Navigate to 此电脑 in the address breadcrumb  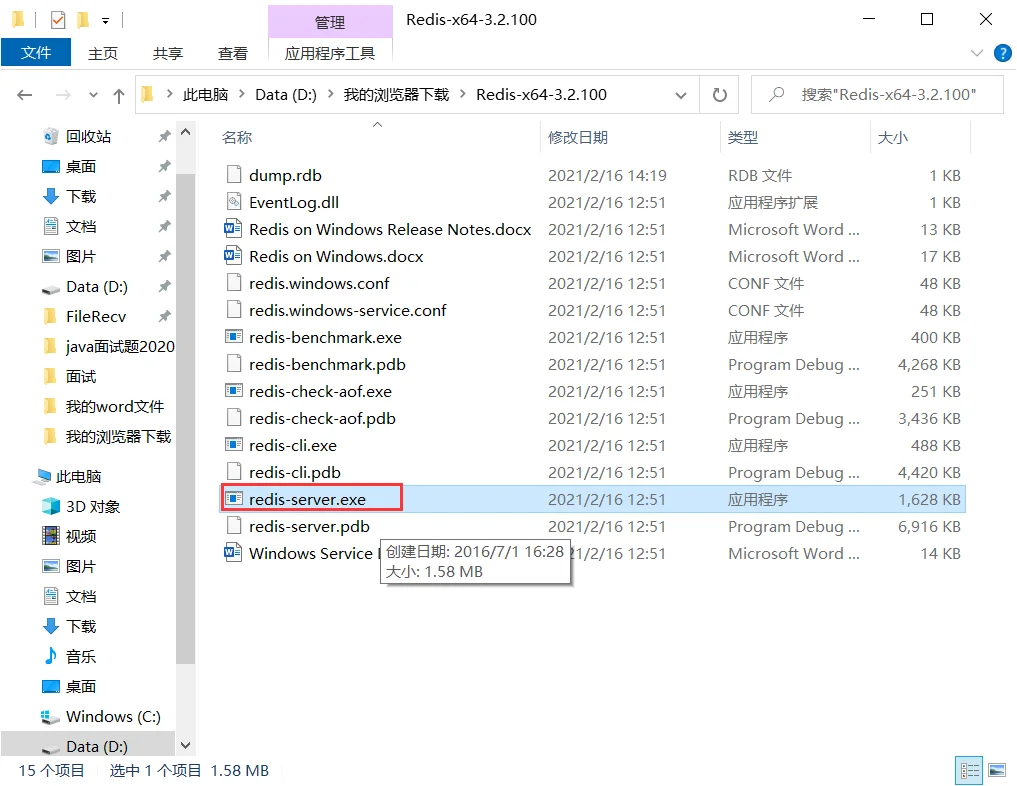point(206,95)
